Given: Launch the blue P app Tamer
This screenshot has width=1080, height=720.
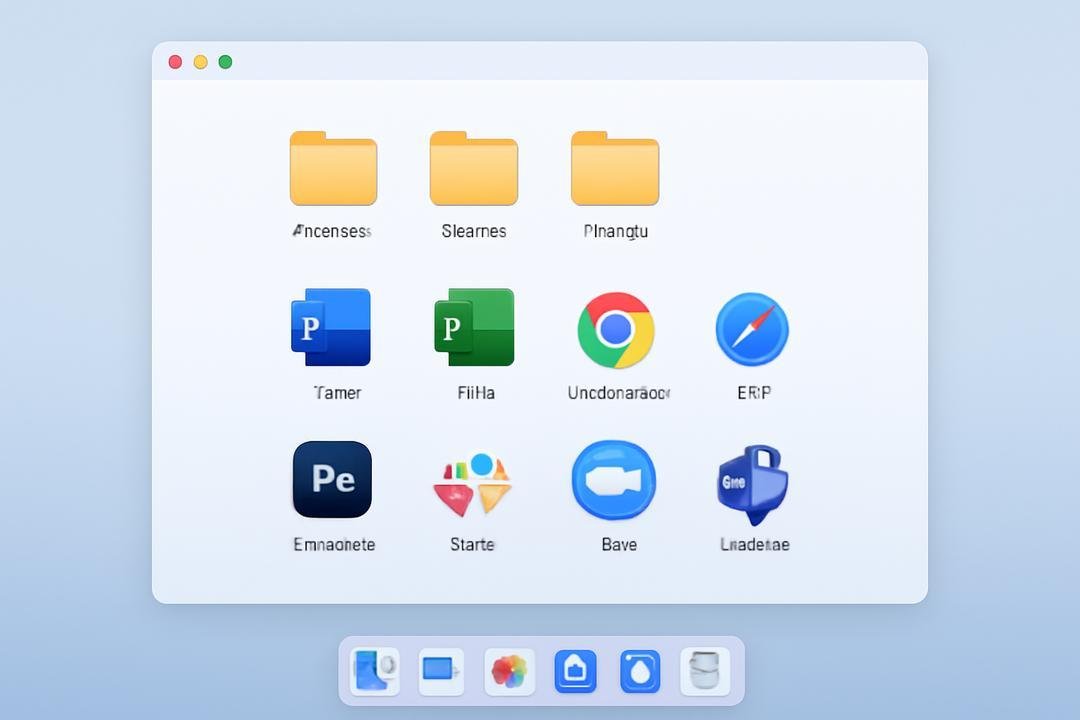Looking at the screenshot, I should (x=331, y=327).
